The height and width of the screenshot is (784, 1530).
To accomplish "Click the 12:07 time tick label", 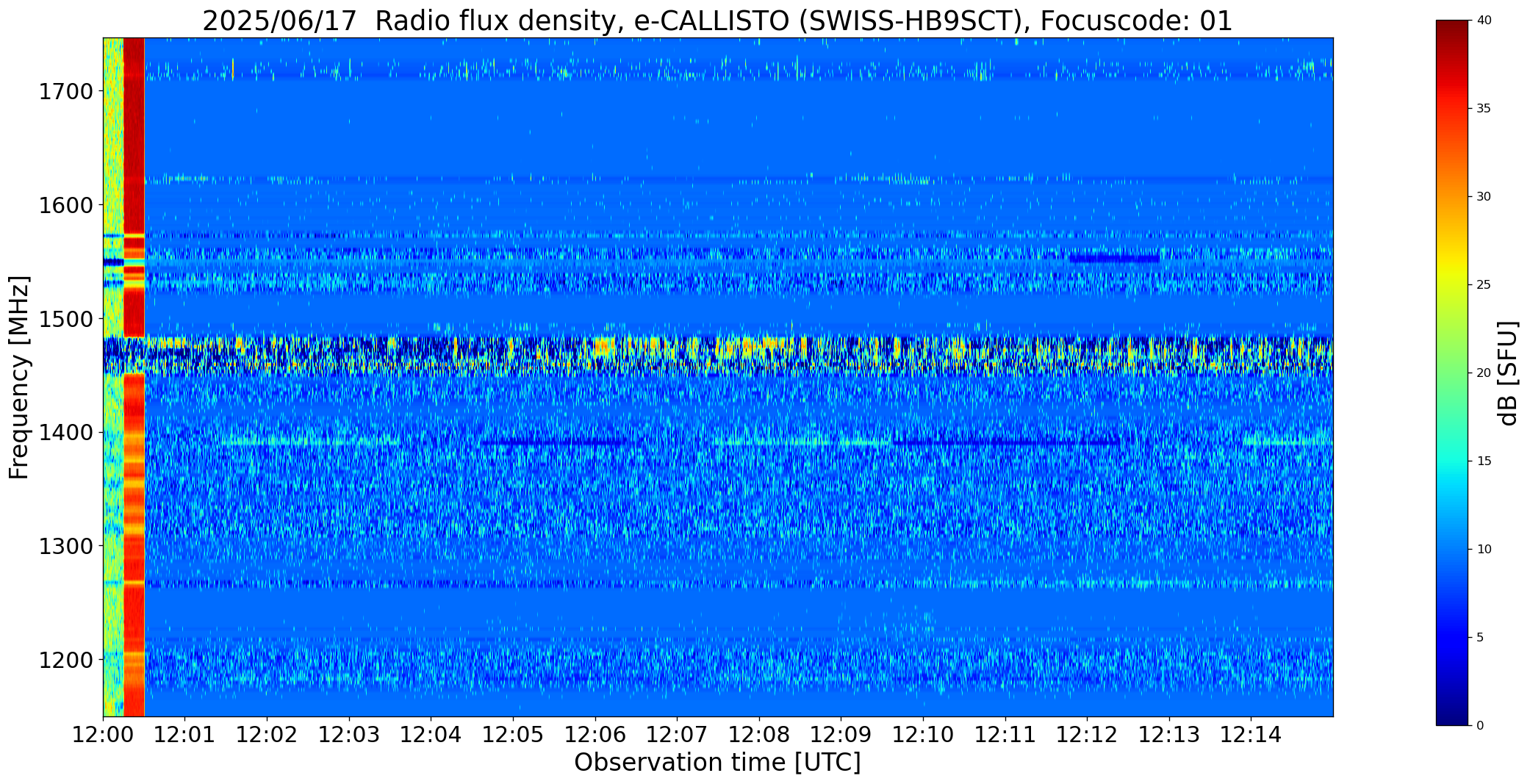I will tap(677, 735).
